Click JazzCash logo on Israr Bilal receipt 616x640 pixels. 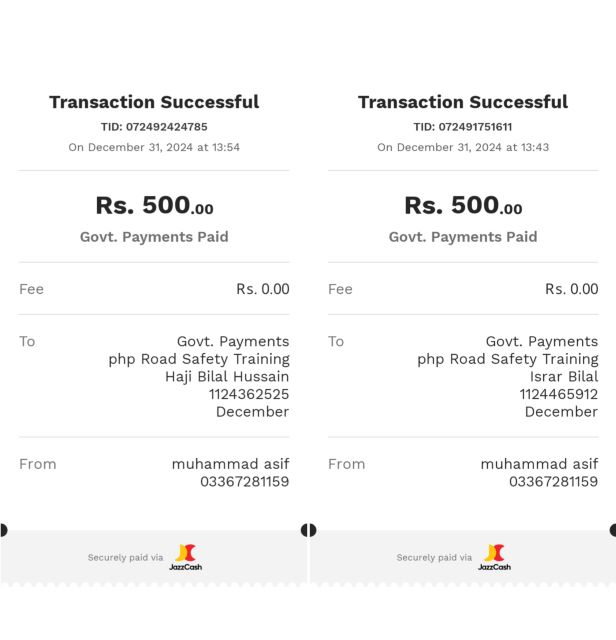point(495,557)
